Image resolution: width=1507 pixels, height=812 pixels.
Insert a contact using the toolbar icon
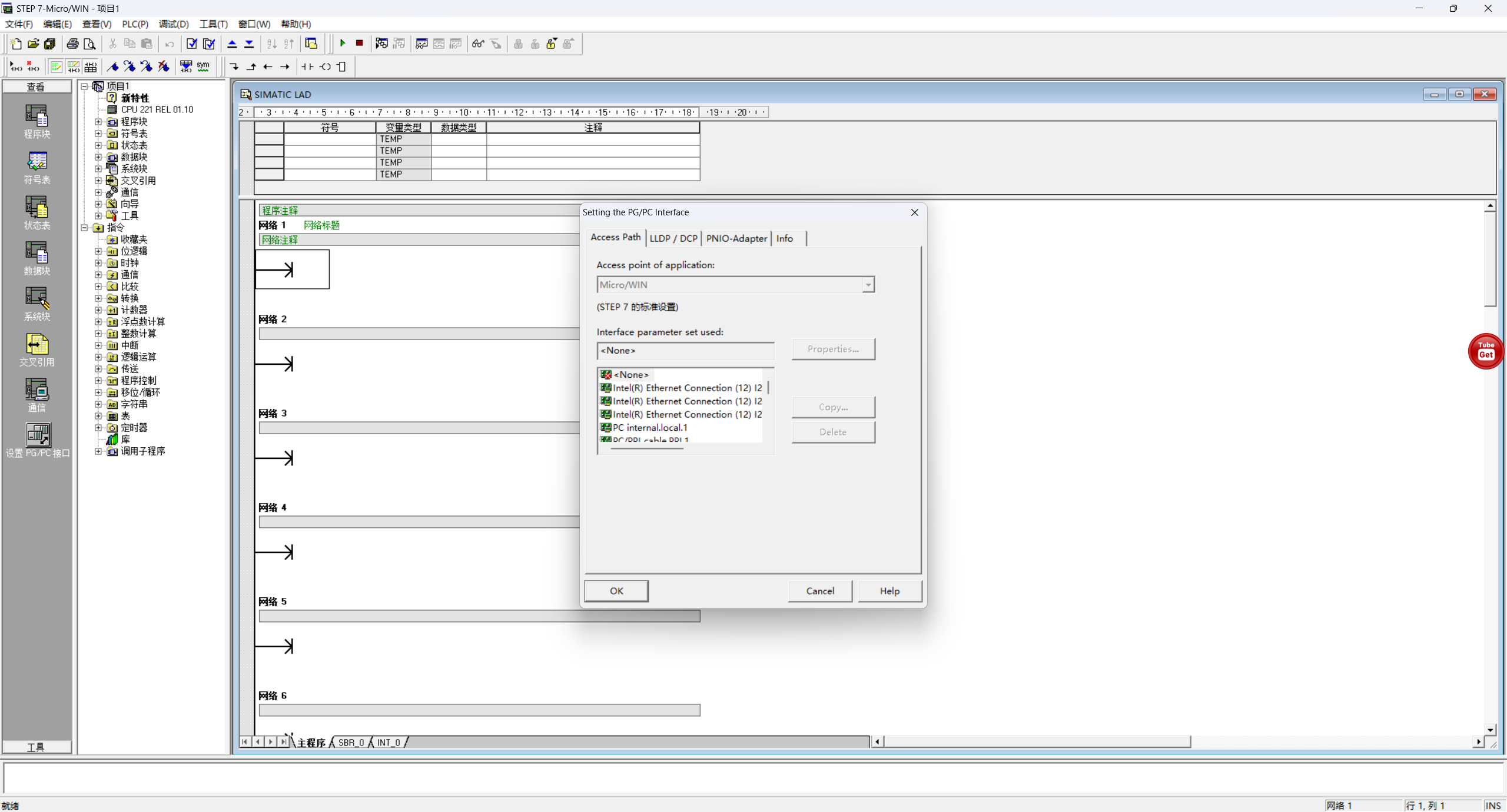[x=307, y=66]
